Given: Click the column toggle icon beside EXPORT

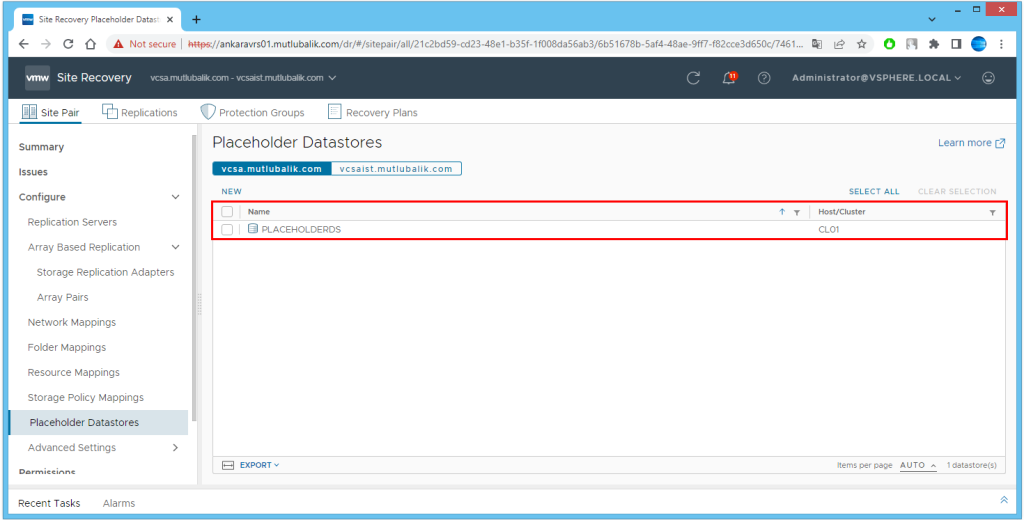Looking at the screenshot, I should (x=228, y=465).
